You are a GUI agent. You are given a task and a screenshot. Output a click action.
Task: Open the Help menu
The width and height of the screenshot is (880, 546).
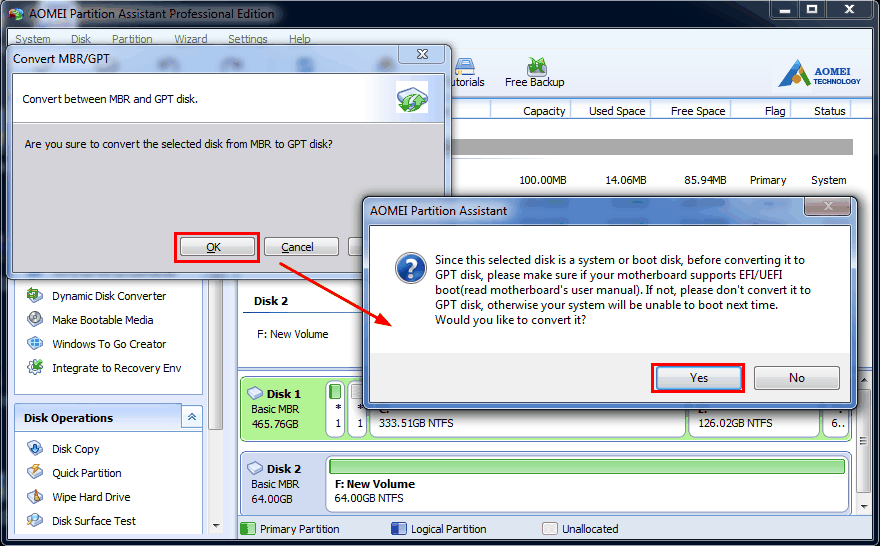300,39
